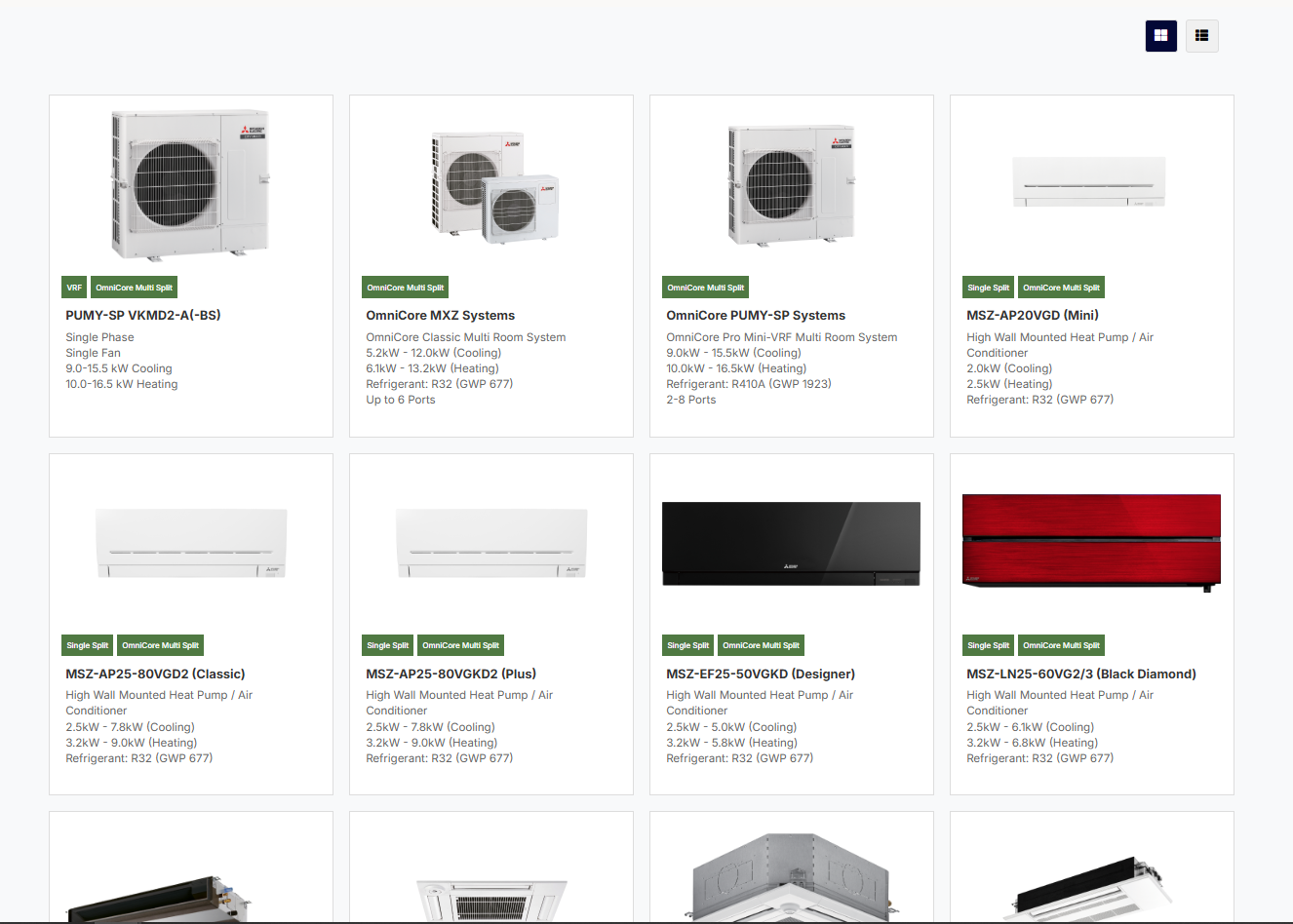Image resolution: width=1293 pixels, height=924 pixels.
Task: Click OmniCore Multi Split tag on MXZ Systems card
Action: 405,288
